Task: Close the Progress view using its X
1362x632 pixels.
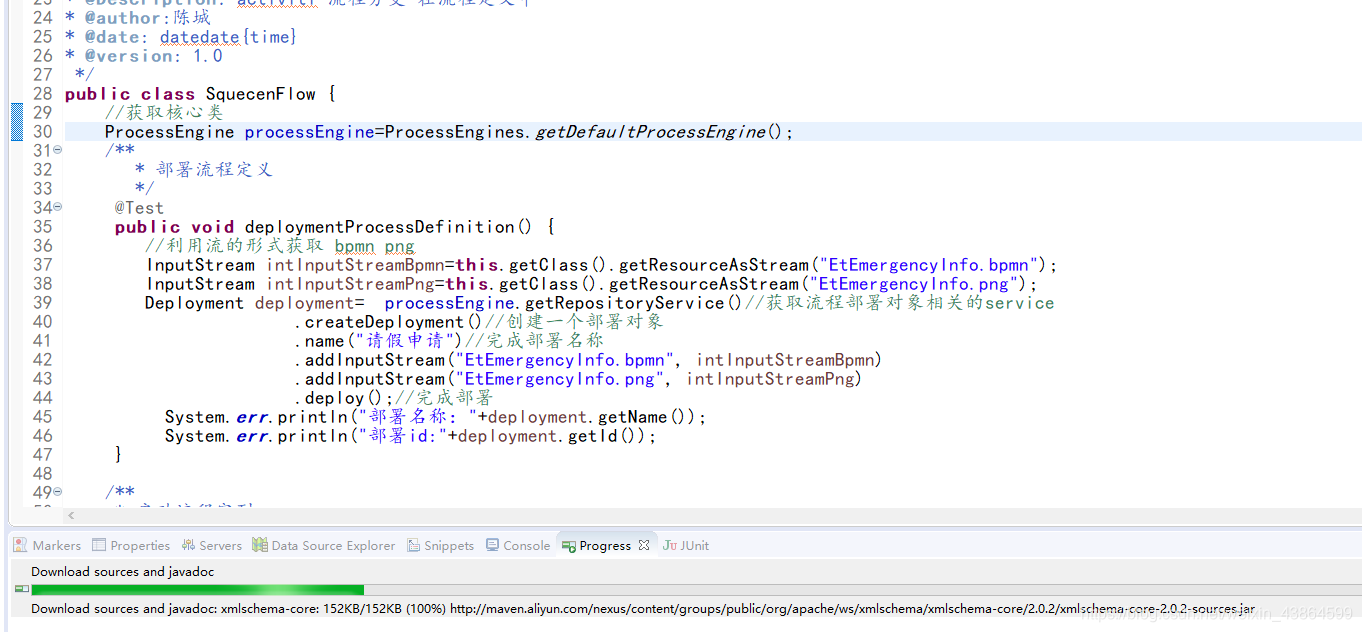Action: (x=644, y=545)
